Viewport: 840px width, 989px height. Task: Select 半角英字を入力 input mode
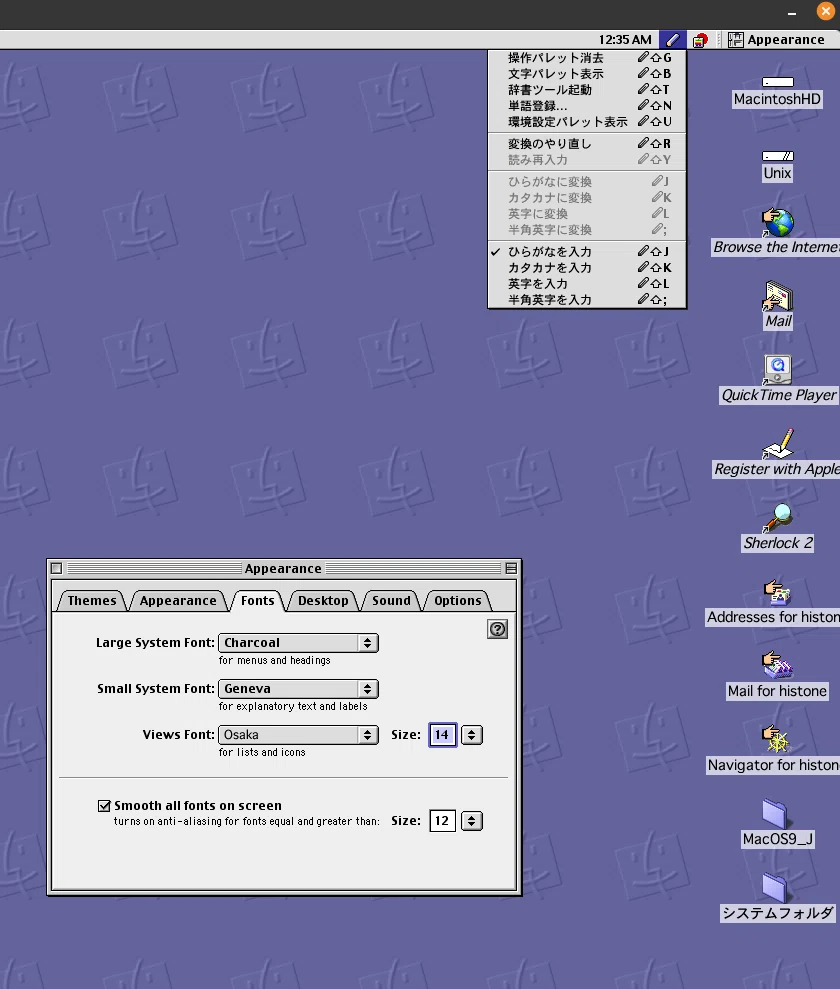[x=587, y=300]
